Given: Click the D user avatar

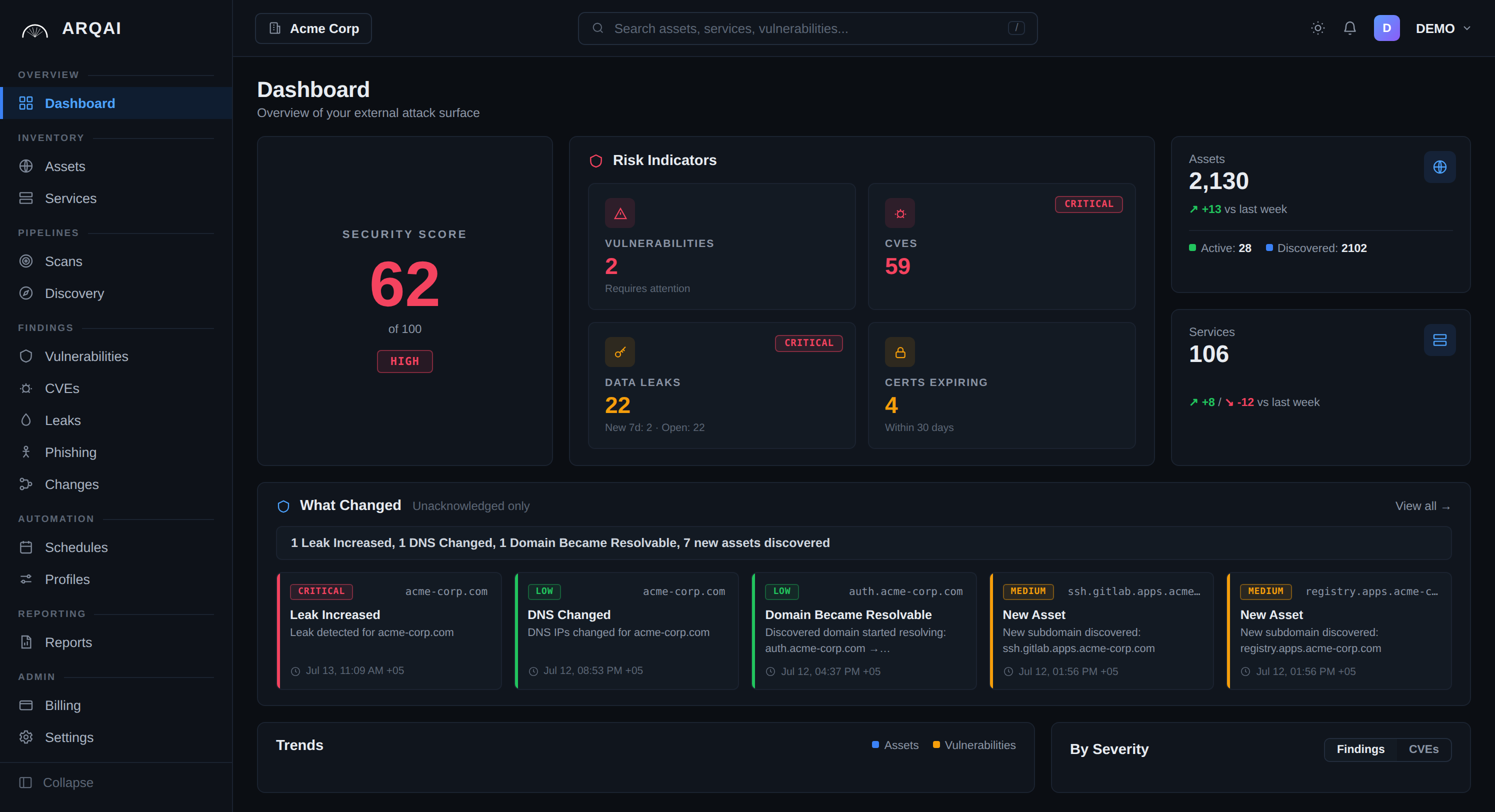Looking at the screenshot, I should pos(1386,28).
